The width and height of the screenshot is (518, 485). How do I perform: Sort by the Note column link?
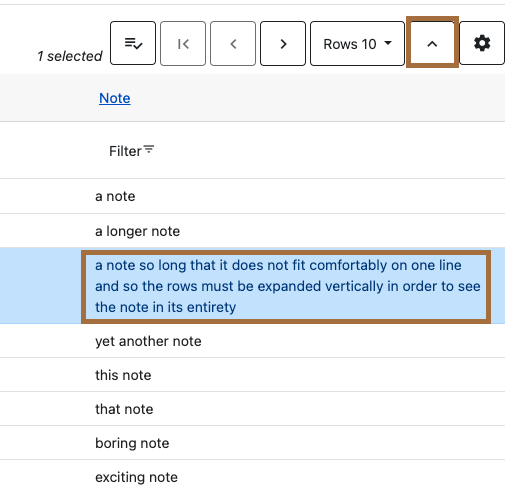[x=115, y=98]
